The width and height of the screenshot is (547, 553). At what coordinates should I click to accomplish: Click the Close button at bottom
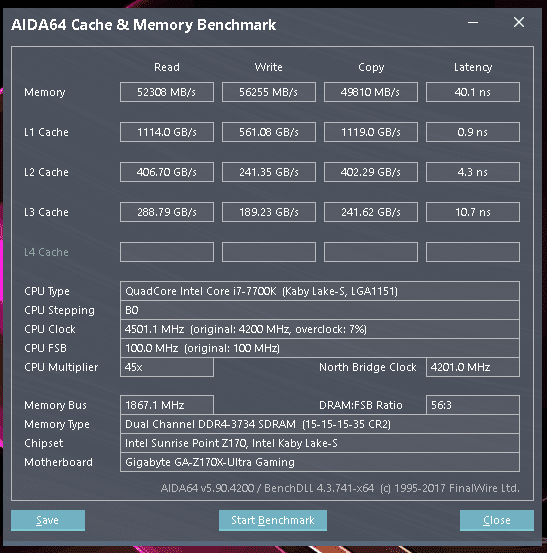pyautogui.click(x=497, y=520)
